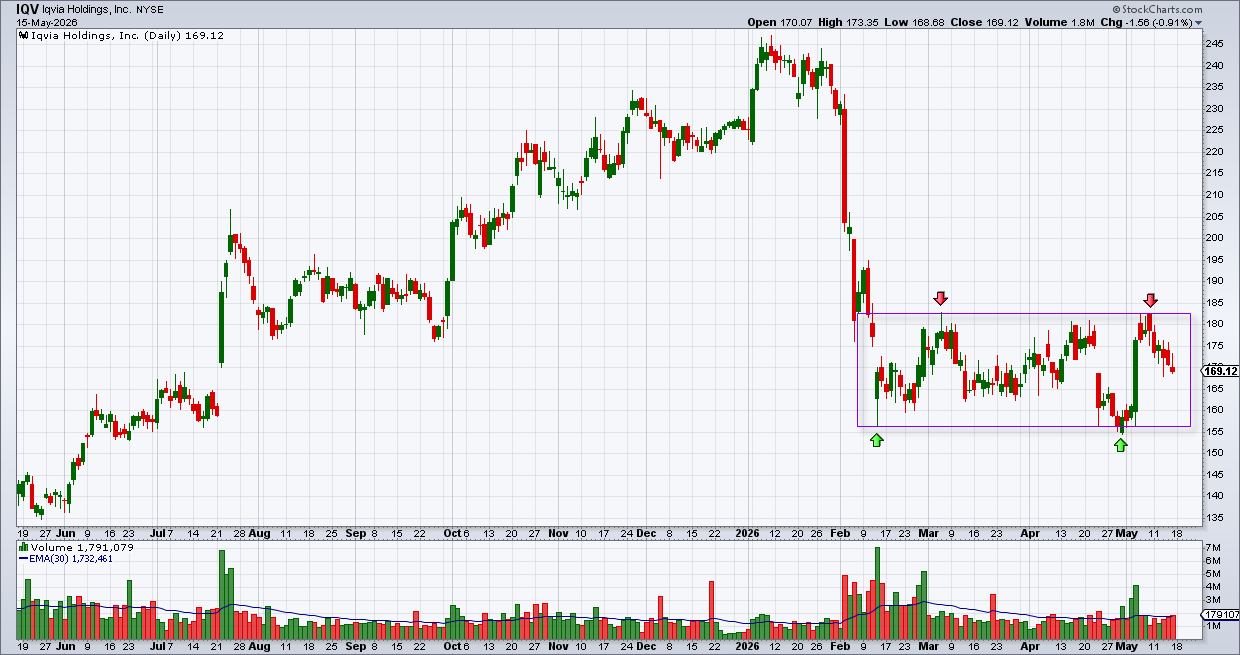
Task: Open the dropdown arrow after Chg percentage
Action: pyautogui.click(x=1198, y=22)
